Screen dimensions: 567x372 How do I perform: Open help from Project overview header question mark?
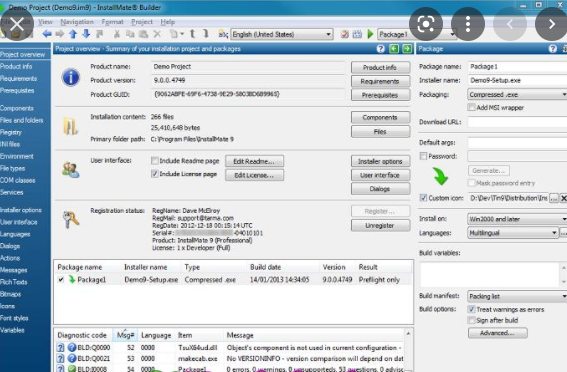[x=380, y=49]
